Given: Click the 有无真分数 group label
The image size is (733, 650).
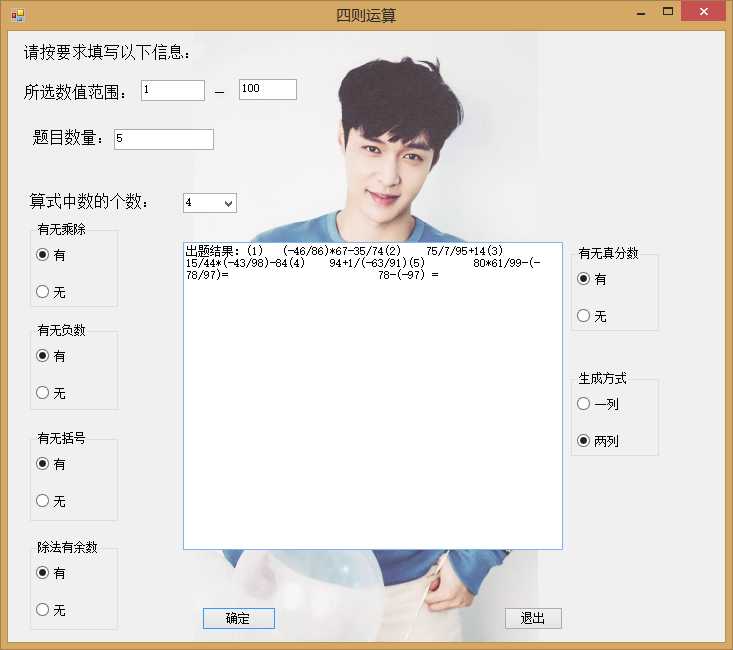Looking at the screenshot, I should tap(608, 253).
